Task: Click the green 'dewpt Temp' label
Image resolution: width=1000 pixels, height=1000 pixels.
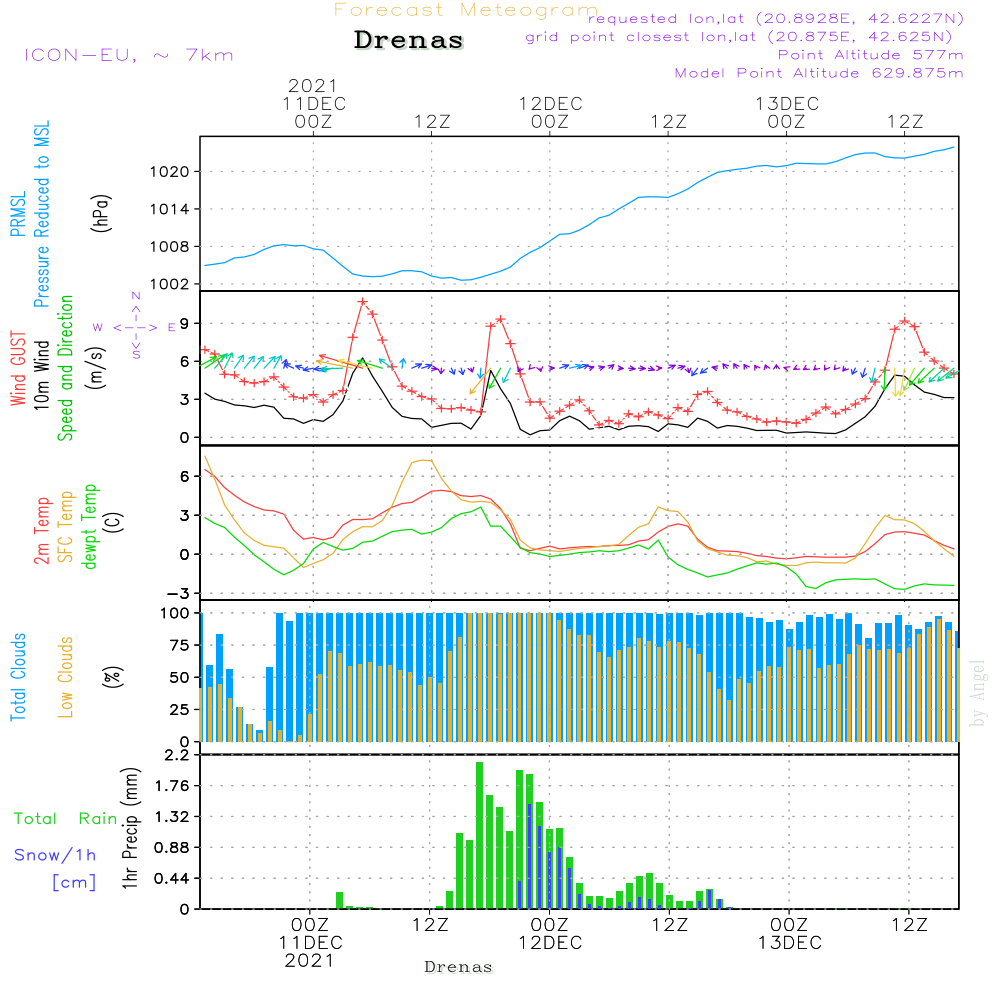Action: (x=89, y=526)
